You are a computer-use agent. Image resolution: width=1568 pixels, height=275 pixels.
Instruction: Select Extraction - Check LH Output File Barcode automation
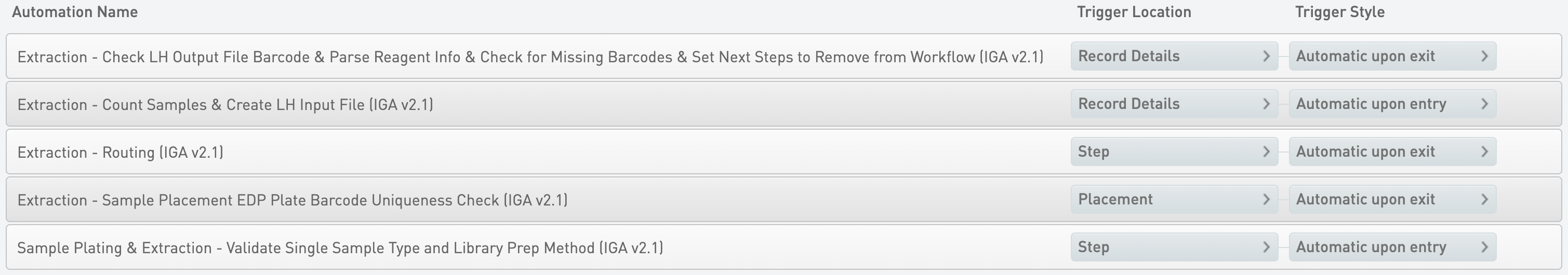(x=529, y=57)
